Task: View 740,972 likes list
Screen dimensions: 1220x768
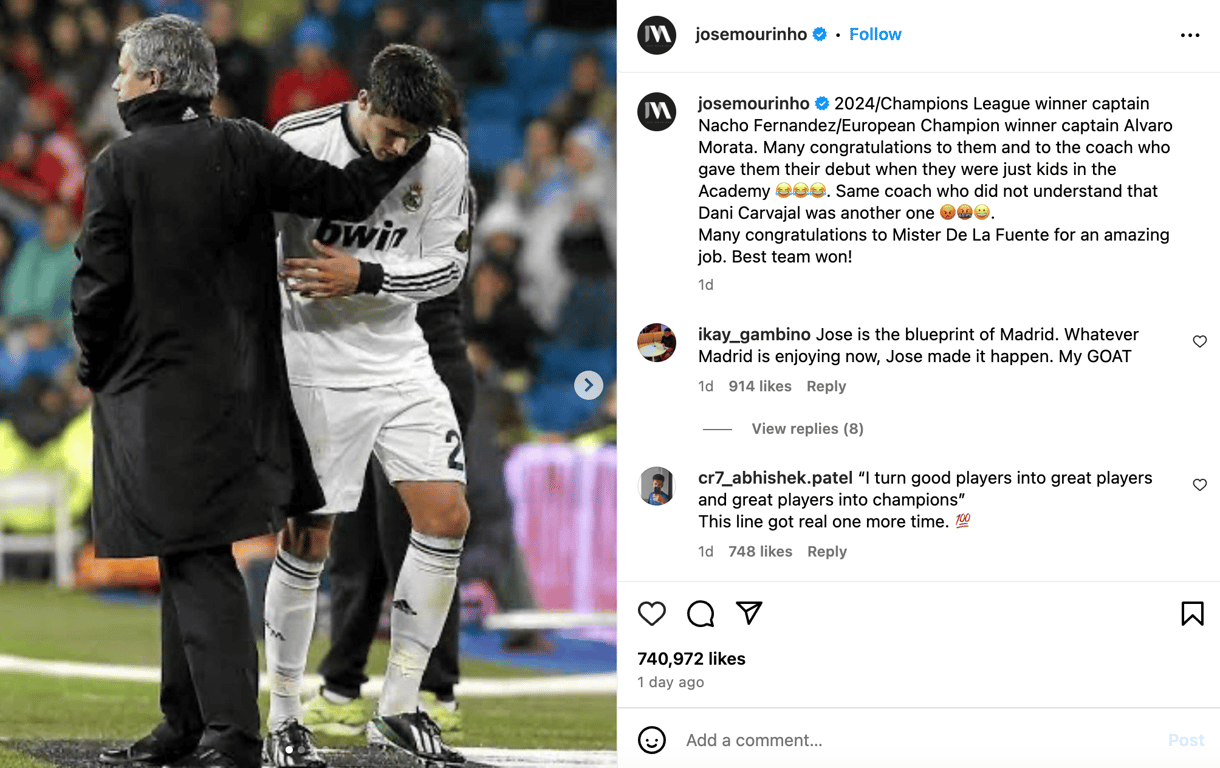Action: 691,659
